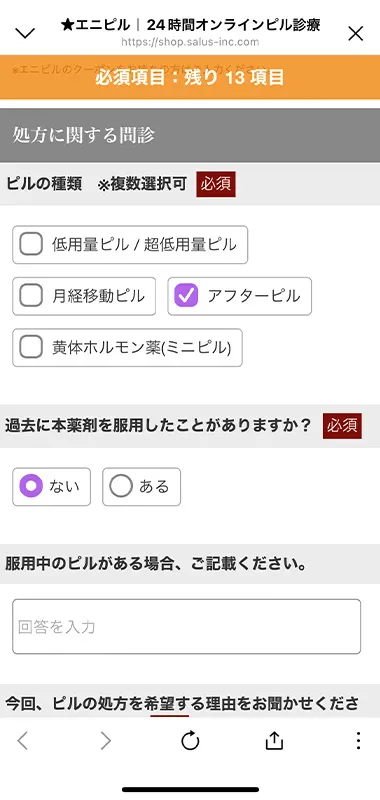Go forward with right arrow icon
Viewport: 380px width, 800px height.
(x=105, y=740)
